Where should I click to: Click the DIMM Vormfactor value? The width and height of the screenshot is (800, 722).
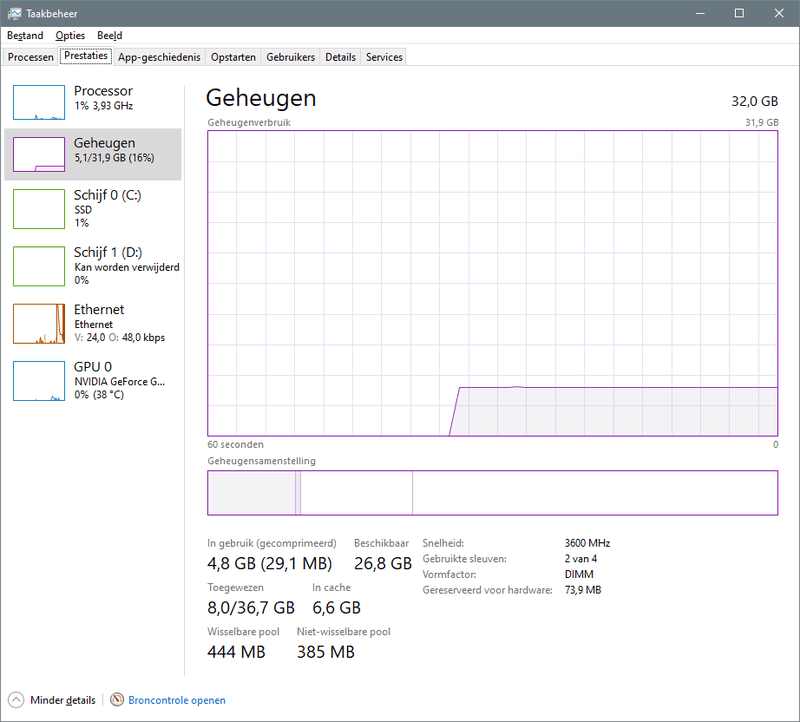579,574
